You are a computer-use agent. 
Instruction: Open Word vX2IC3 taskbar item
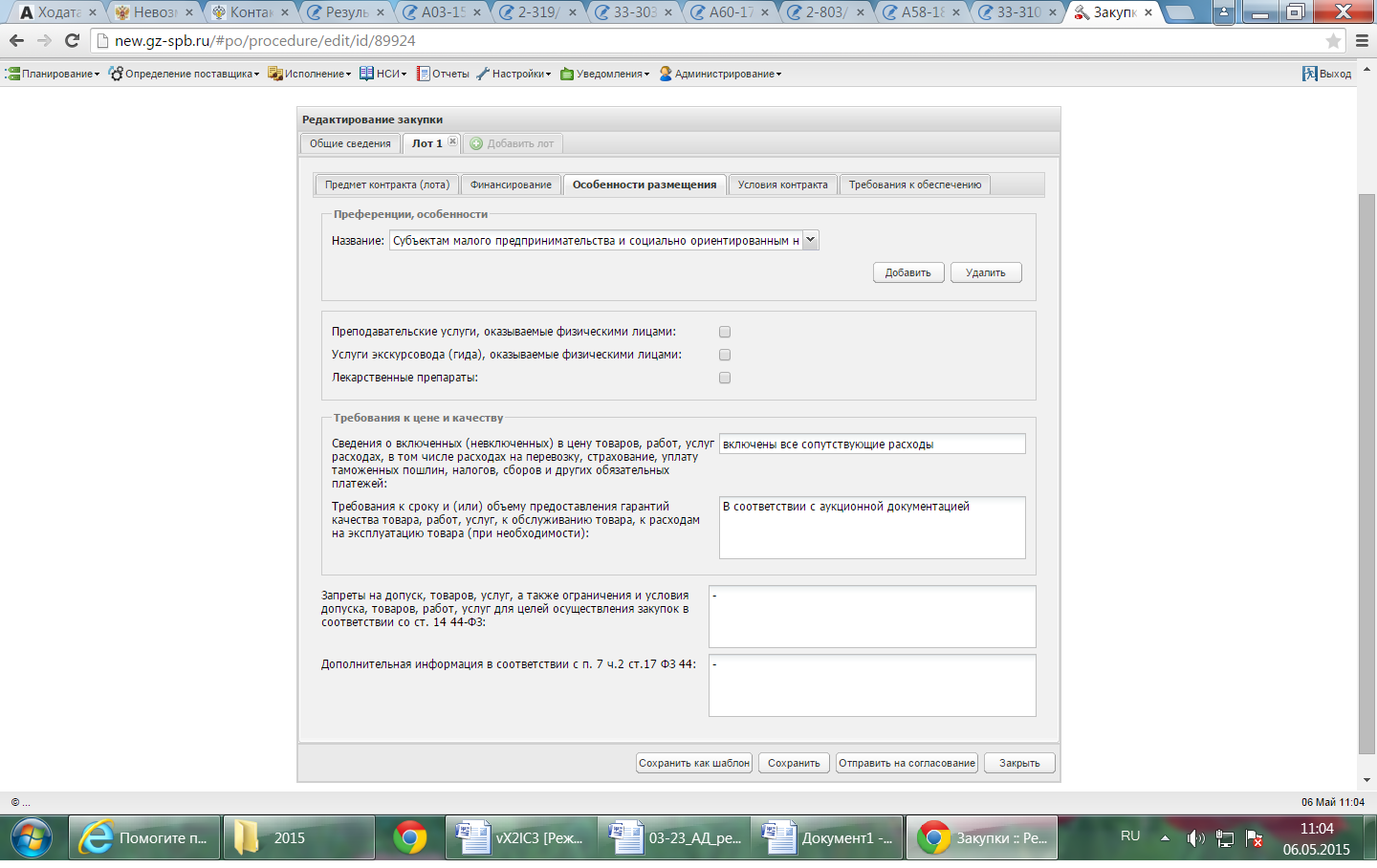point(520,838)
